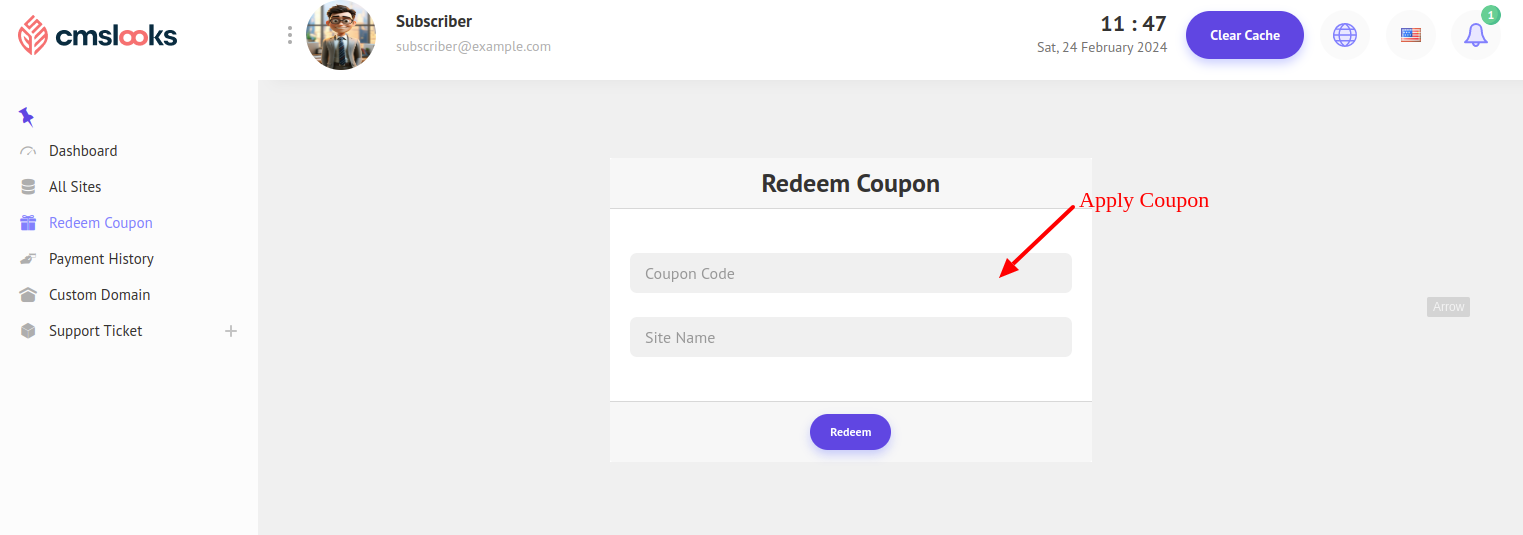This screenshot has width=1523, height=535.
Task: Click the Custom Domain icon
Action: pos(28,295)
